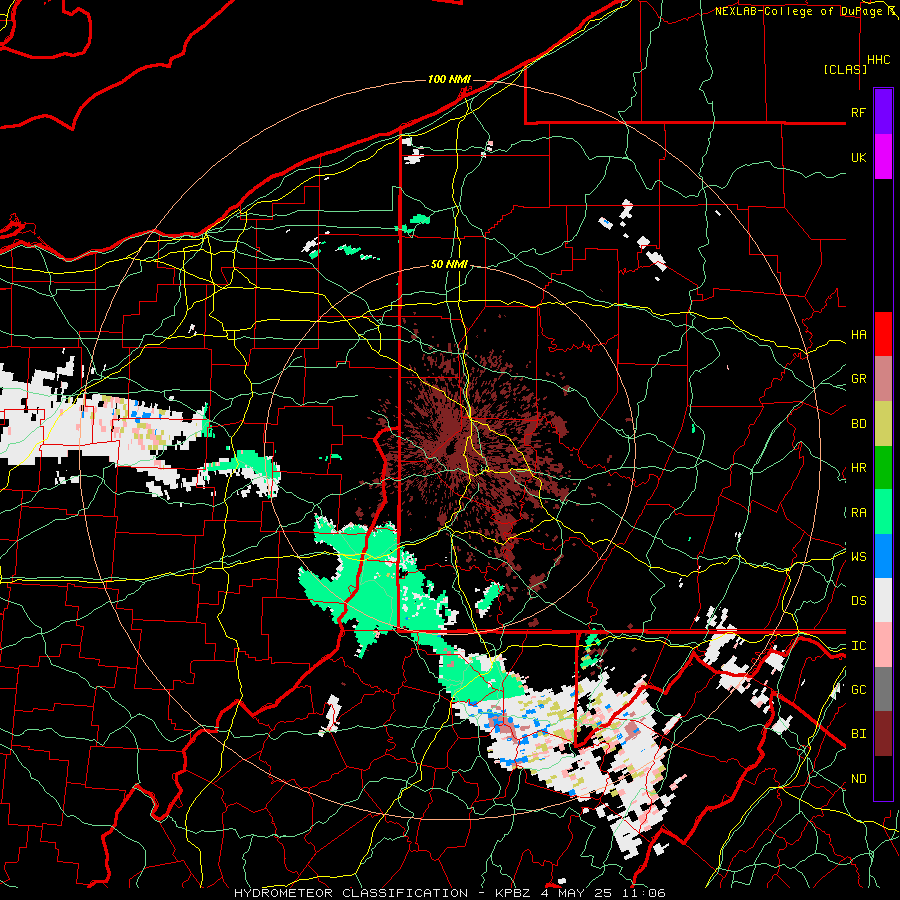Click the DS white legend swatch

click(883, 600)
